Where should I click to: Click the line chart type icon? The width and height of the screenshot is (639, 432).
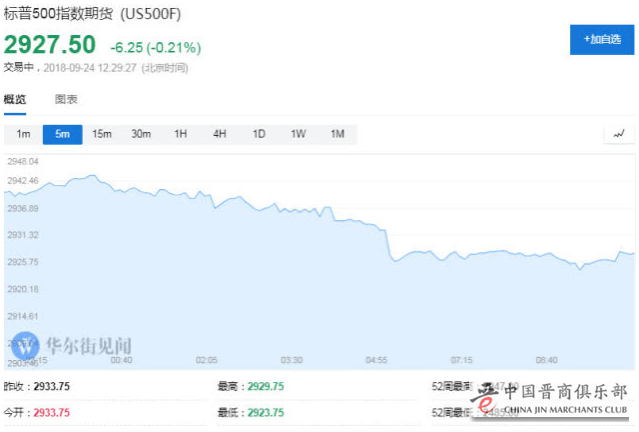coord(619,134)
